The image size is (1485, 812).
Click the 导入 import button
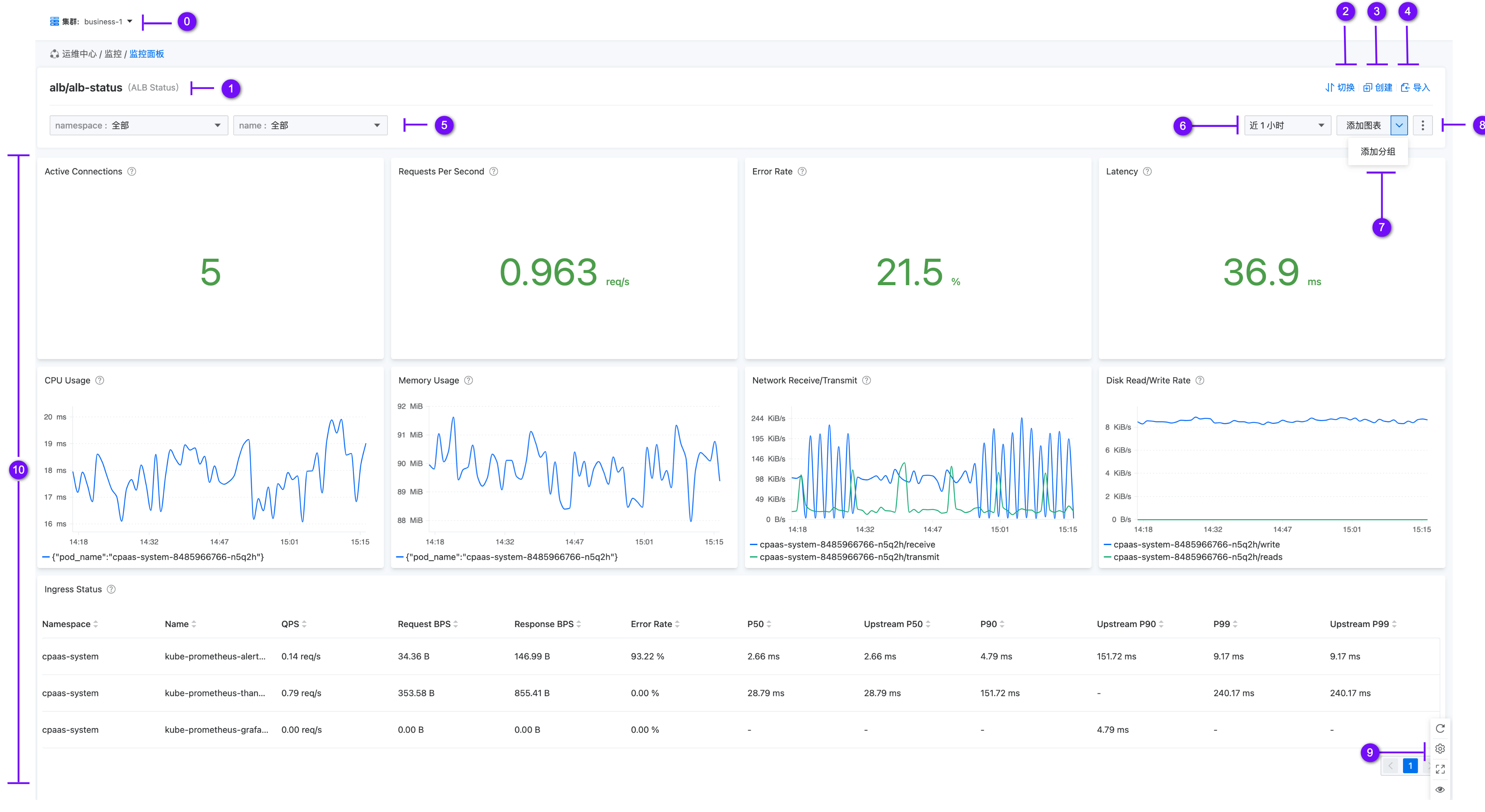pyautogui.click(x=1415, y=87)
